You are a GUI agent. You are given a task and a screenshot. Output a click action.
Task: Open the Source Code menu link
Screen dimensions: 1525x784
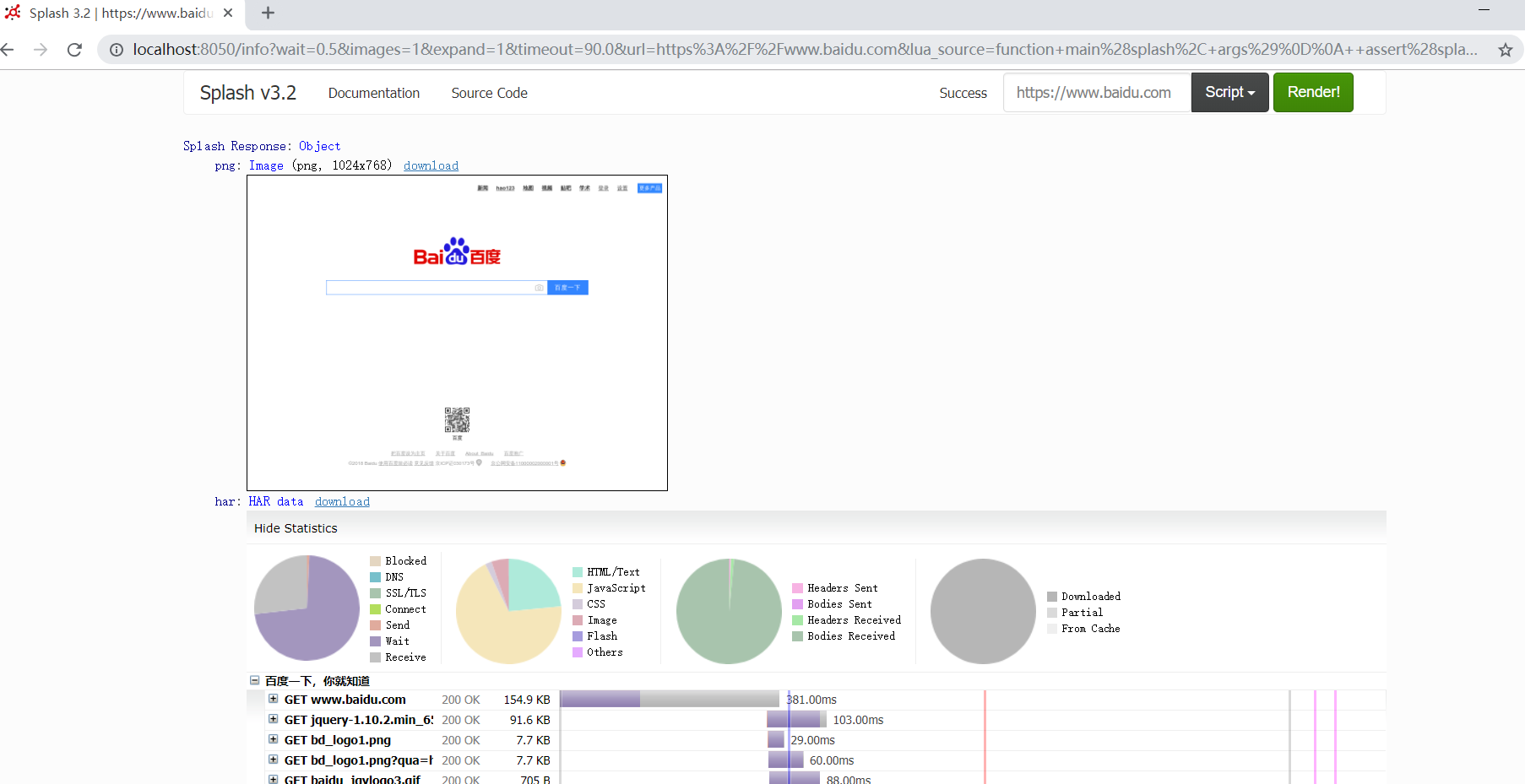(x=489, y=93)
